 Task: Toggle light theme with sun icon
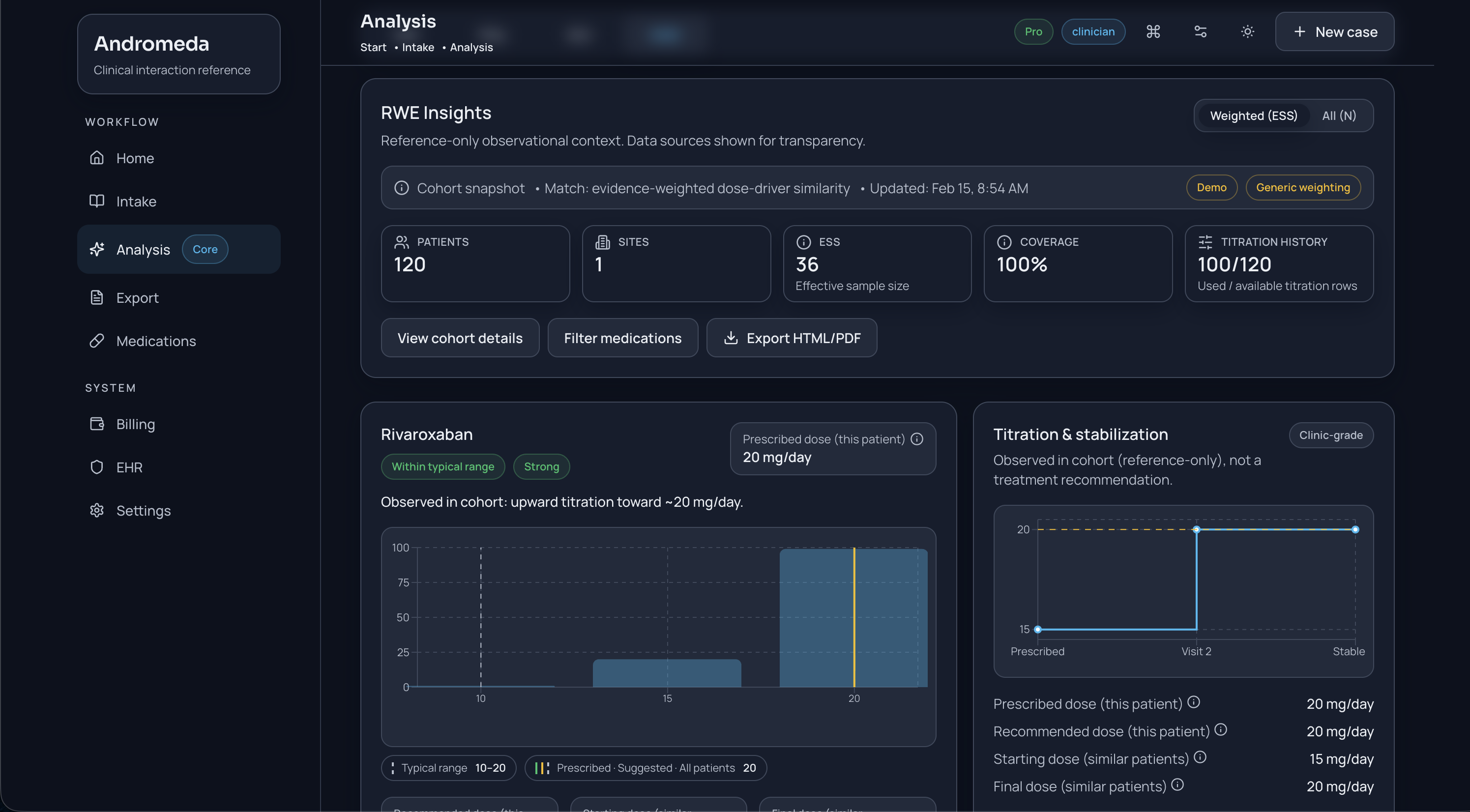tap(1247, 31)
